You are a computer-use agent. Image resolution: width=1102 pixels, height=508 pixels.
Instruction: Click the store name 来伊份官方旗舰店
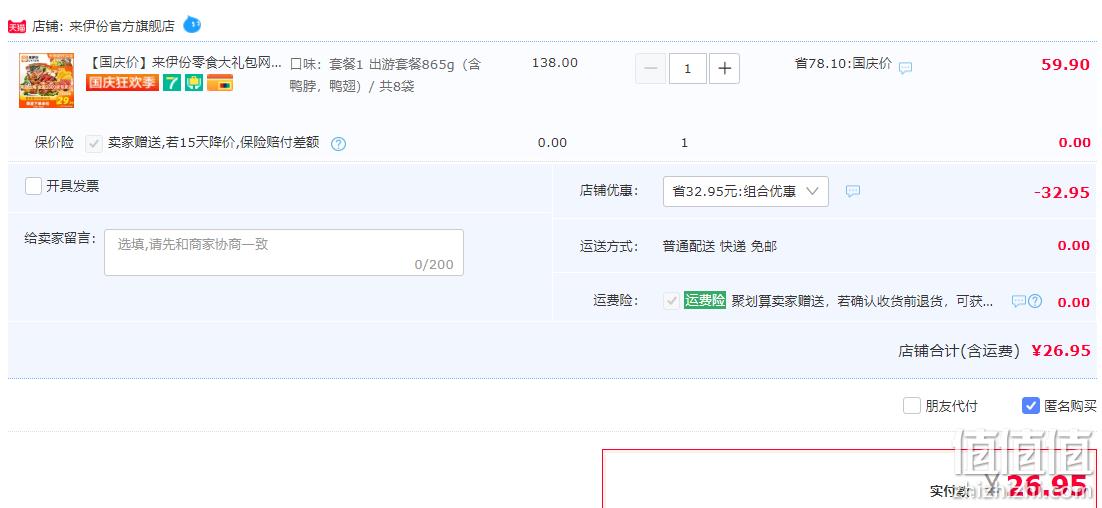click(122, 27)
